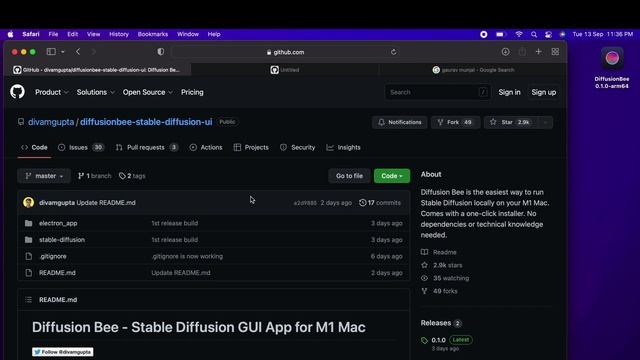Click the GitHub Search field
This screenshot has width=640, height=360.
[438, 92]
